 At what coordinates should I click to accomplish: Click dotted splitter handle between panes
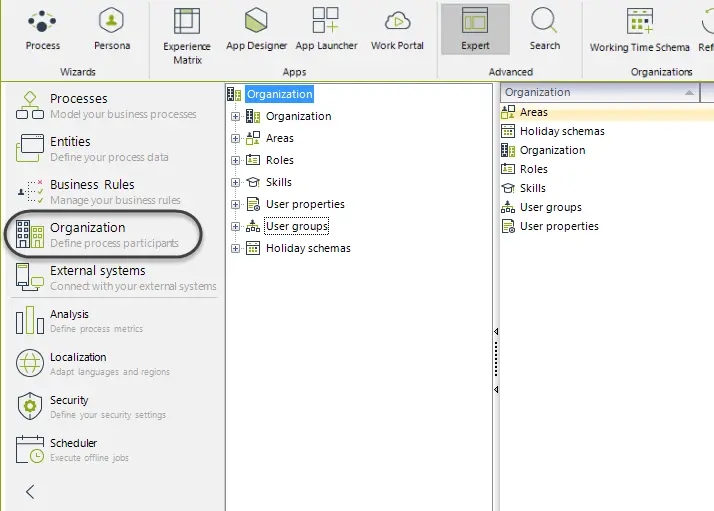(496, 359)
